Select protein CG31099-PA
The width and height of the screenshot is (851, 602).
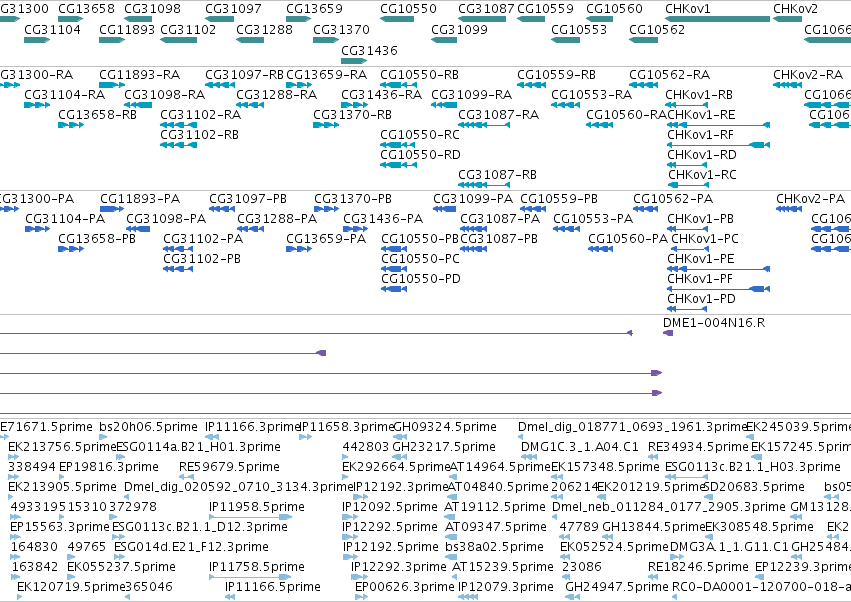pyautogui.click(x=473, y=199)
